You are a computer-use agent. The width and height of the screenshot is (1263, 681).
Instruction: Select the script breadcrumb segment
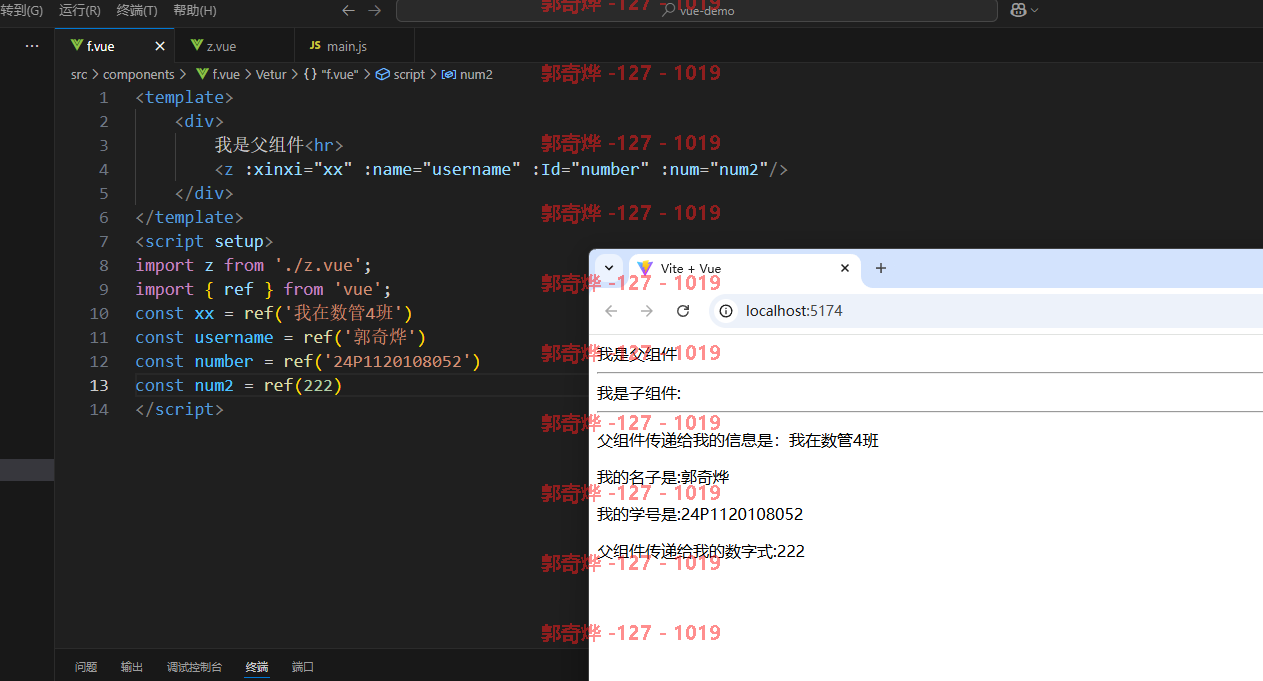click(x=400, y=74)
